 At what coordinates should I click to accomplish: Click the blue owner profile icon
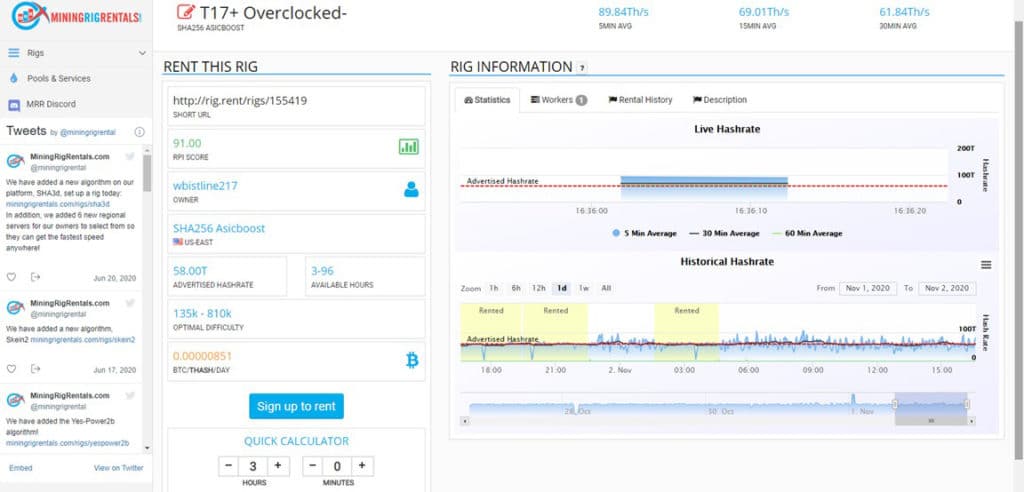click(411, 189)
